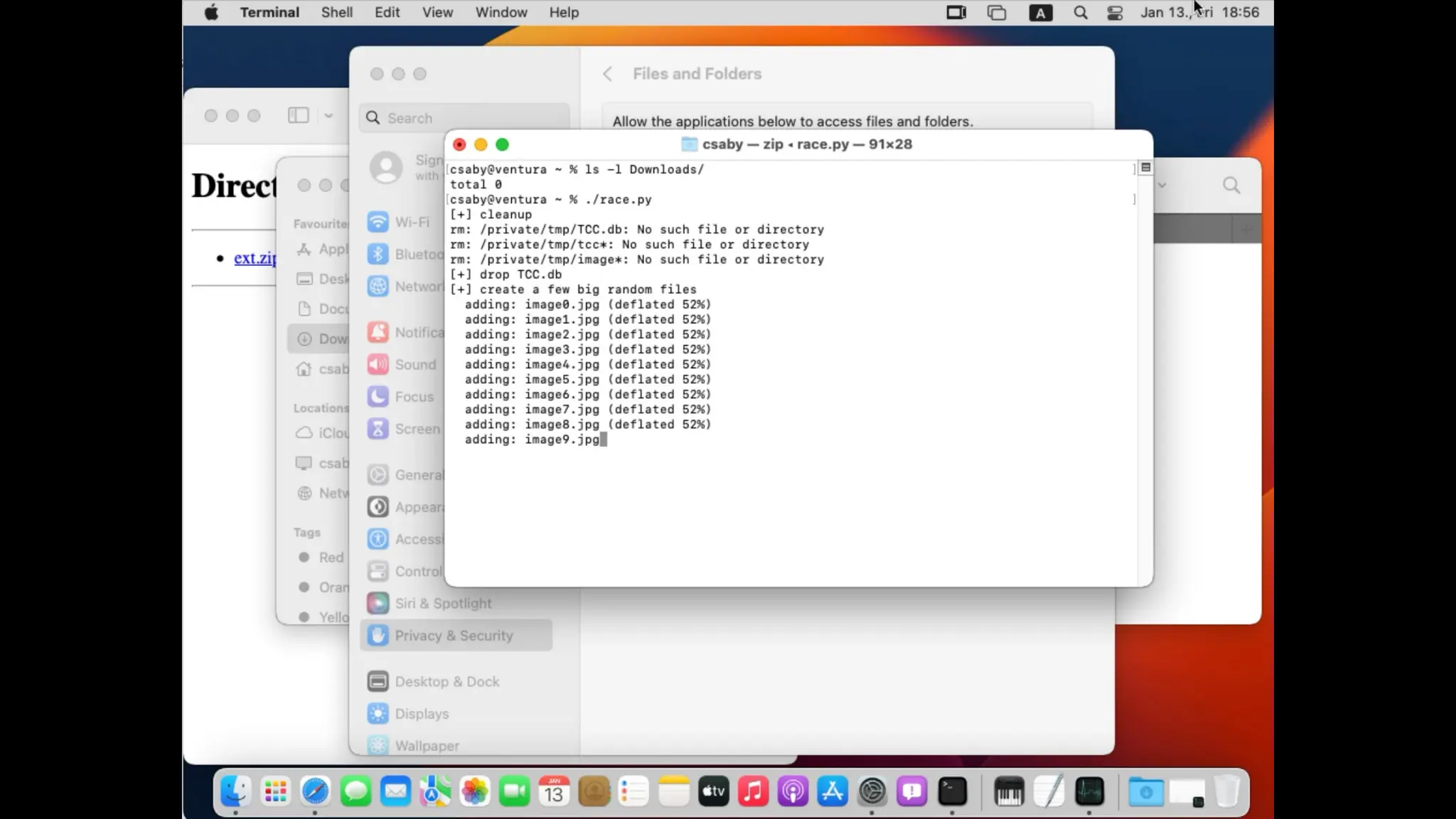
Task: Toggle the input source A indicator
Action: 1040,13
